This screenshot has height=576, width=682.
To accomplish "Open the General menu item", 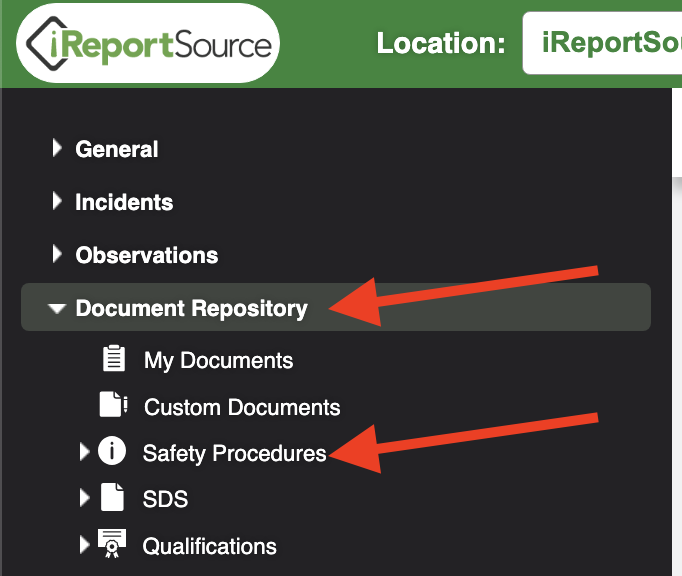I will pyautogui.click(x=117, y=149).
